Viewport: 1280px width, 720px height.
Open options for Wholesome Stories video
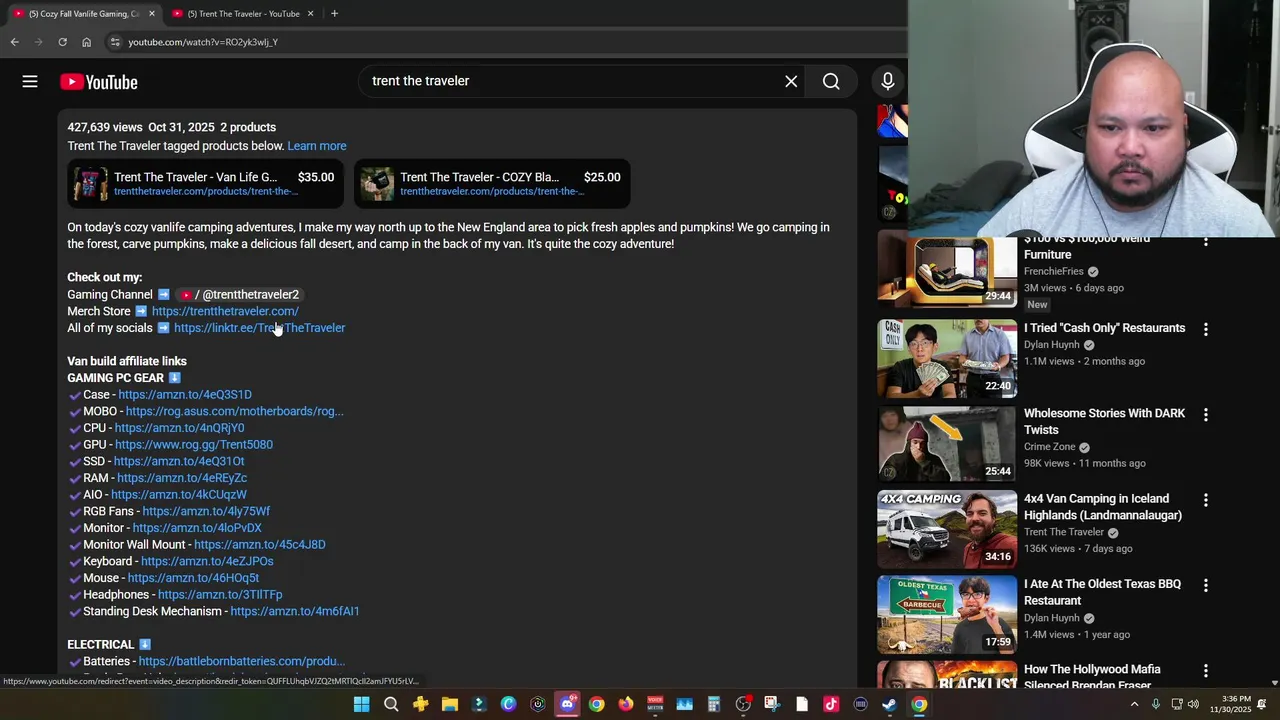1205,414
